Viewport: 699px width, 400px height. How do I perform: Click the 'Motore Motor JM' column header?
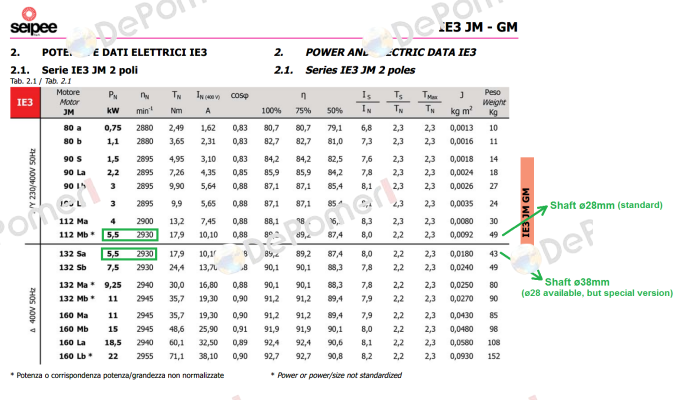click(68, 102)
